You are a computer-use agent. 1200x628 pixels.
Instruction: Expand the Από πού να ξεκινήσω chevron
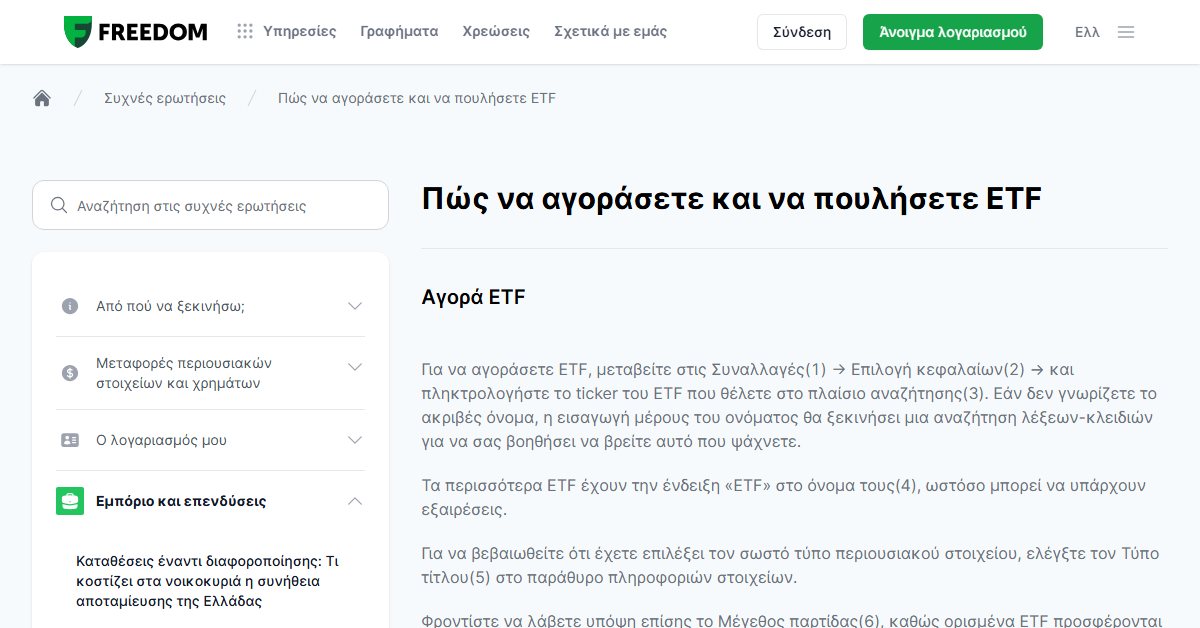355,306
